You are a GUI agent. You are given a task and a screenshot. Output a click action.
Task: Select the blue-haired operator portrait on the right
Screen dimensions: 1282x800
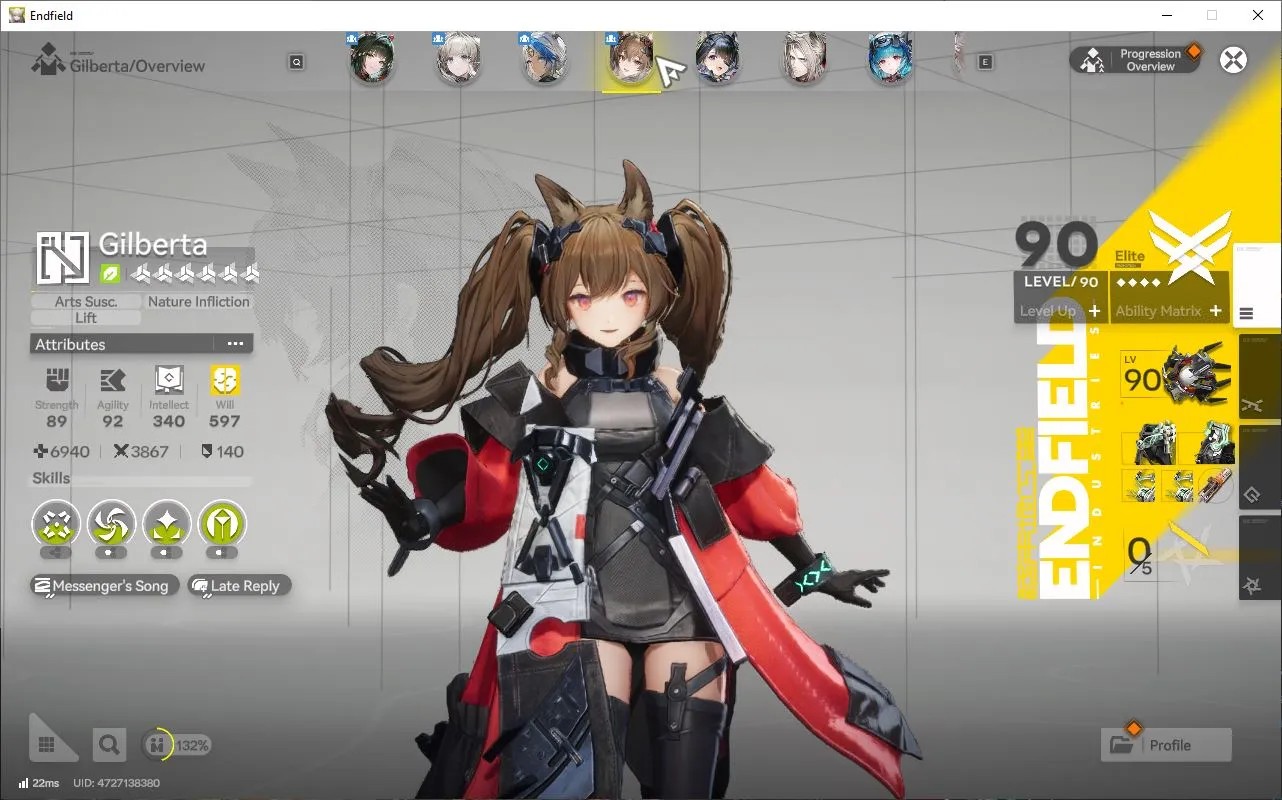(x=890, y=59)
